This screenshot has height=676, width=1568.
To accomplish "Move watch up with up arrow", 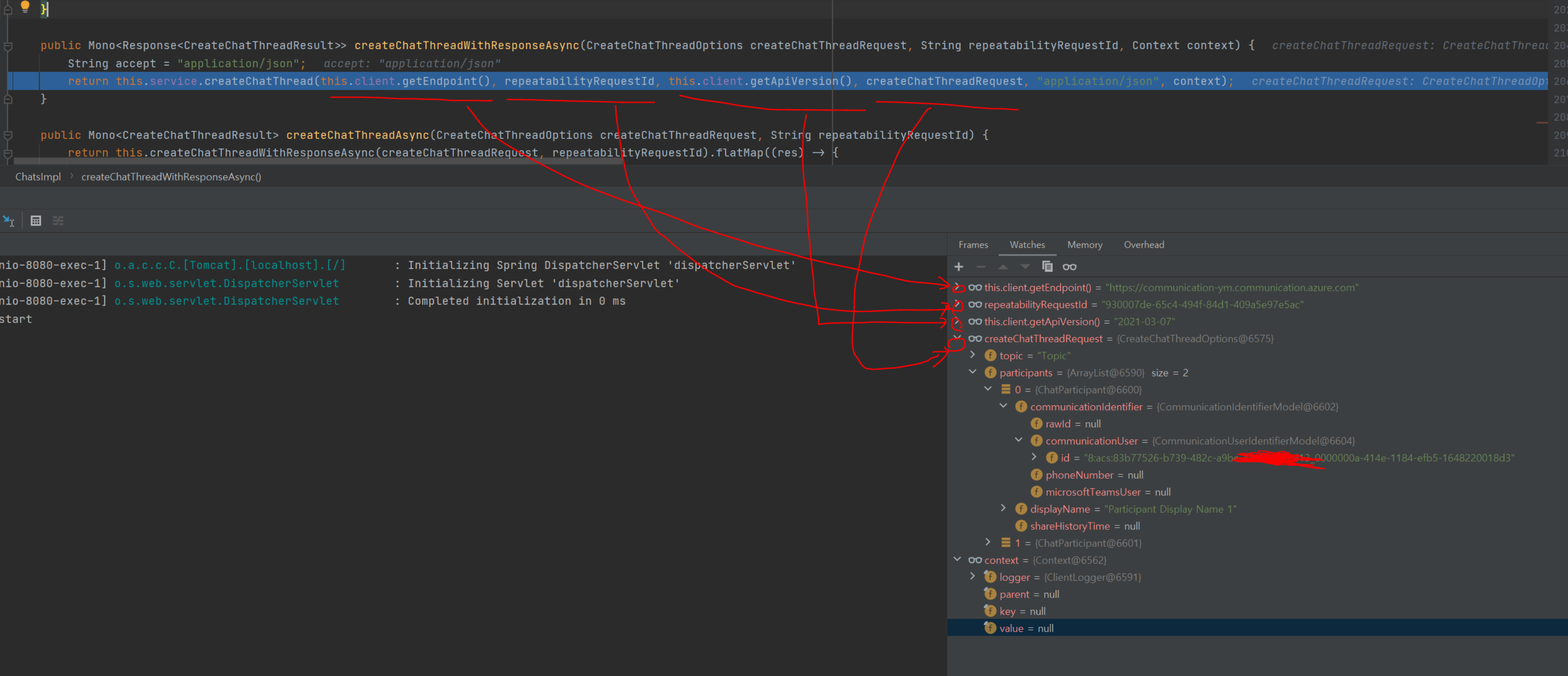I will click(x=1003, y=266).
